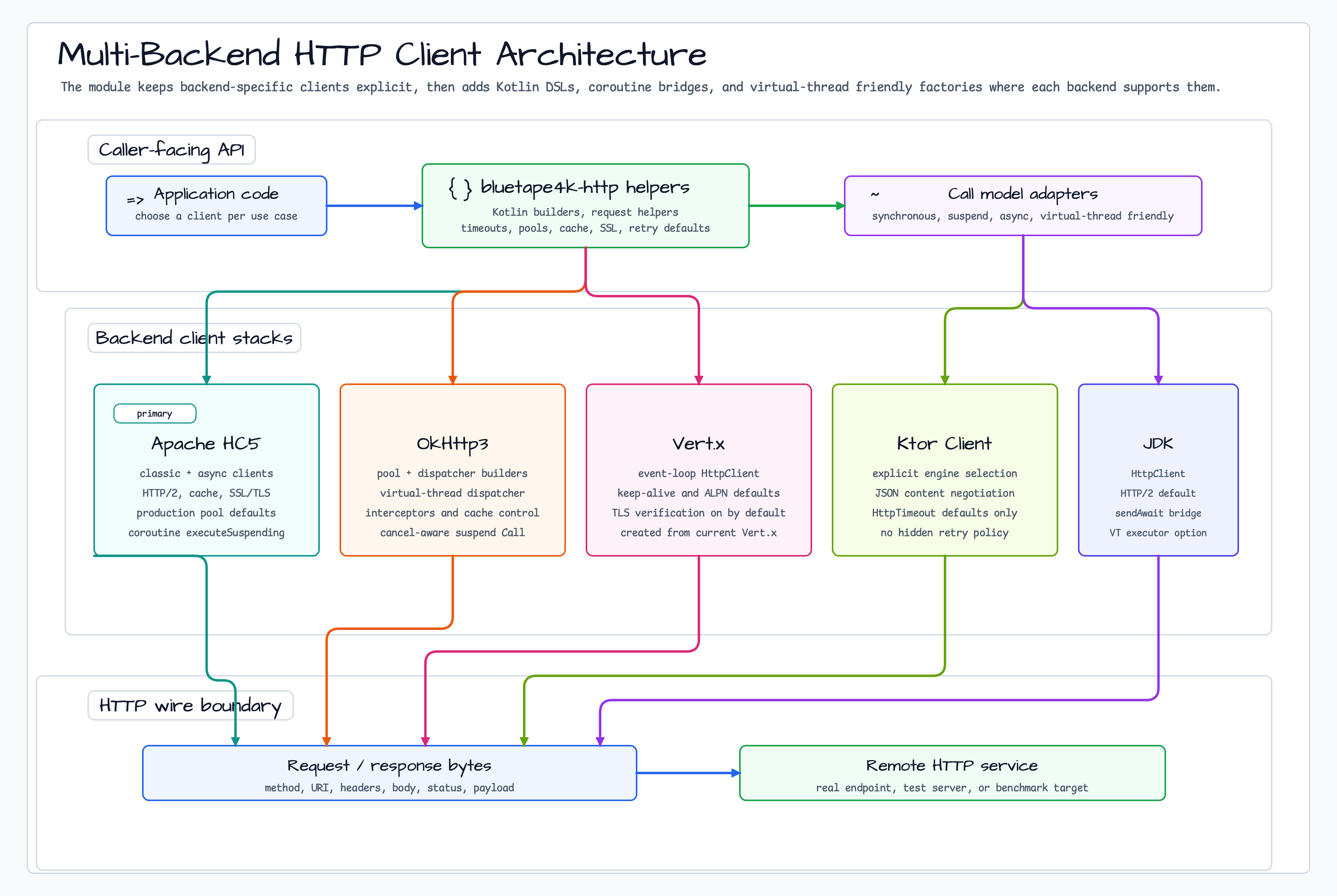
Task: Click 'synchronous, suspend, async, virtual-thread friendly' text
Action: [x=1023, y=216]
